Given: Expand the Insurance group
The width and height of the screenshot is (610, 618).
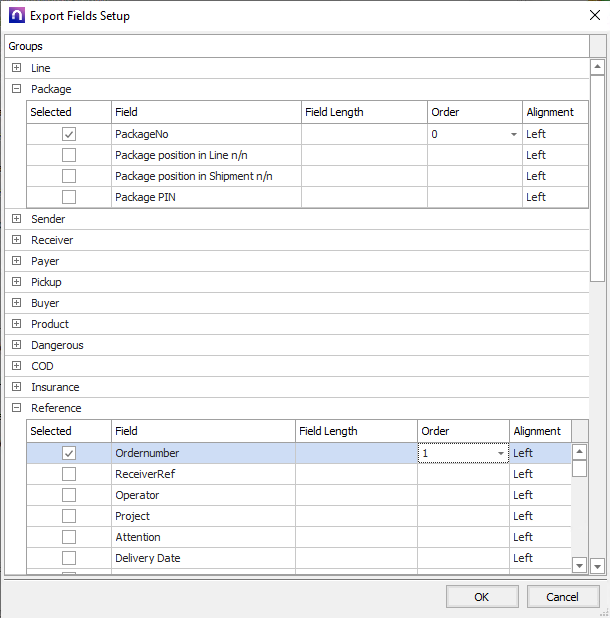Looking at the screenshot, I should coord(16,387).
